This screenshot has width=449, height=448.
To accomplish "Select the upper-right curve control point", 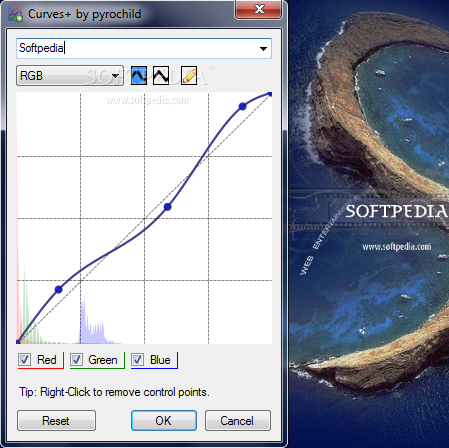I will click(243, 107).
